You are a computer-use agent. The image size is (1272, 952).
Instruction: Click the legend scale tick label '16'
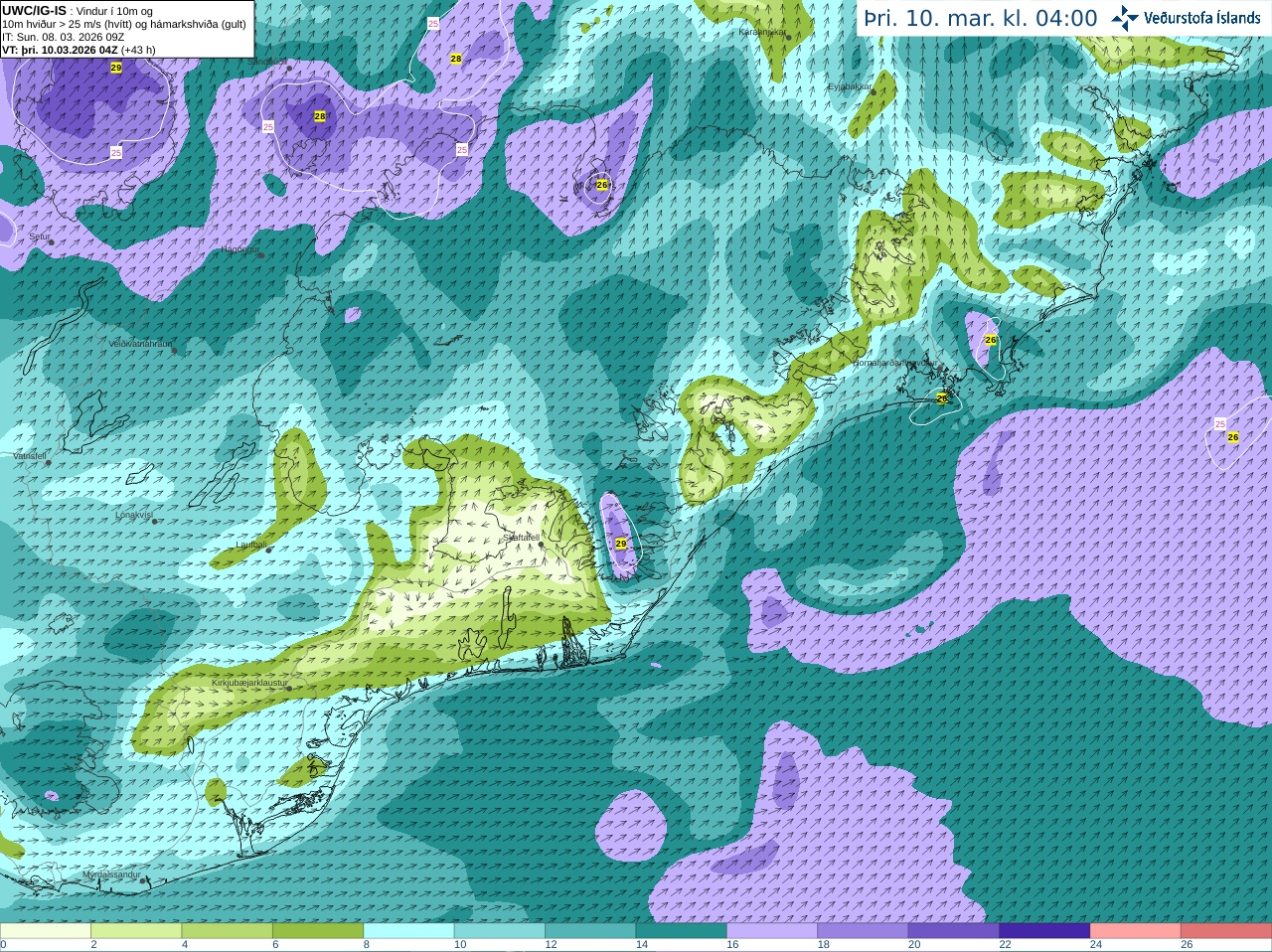[732, 945]
